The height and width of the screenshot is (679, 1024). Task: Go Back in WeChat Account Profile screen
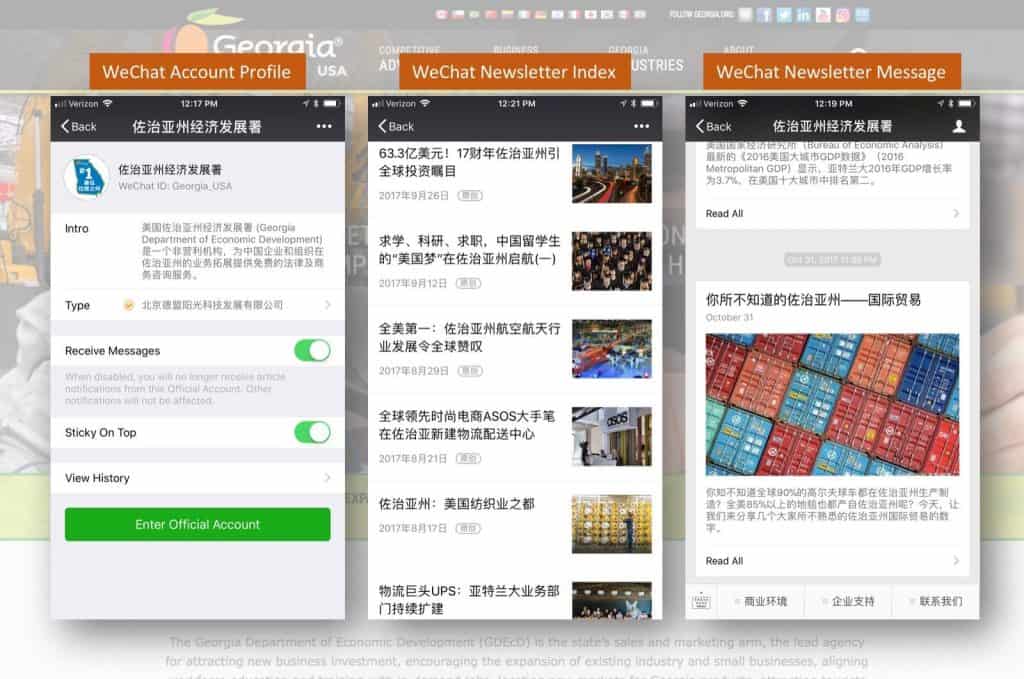[x=79, y=127]
